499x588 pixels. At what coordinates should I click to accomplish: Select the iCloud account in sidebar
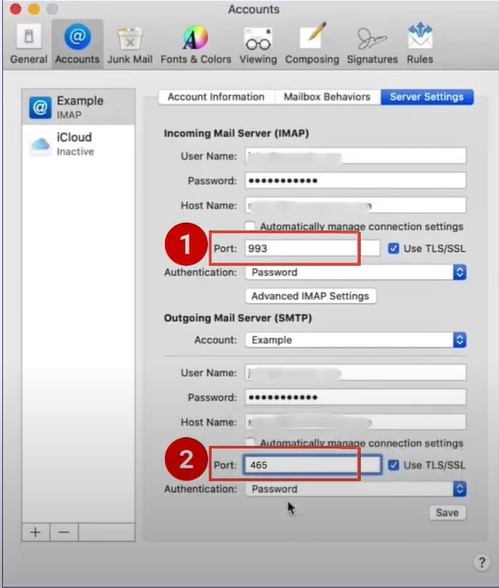78,144
